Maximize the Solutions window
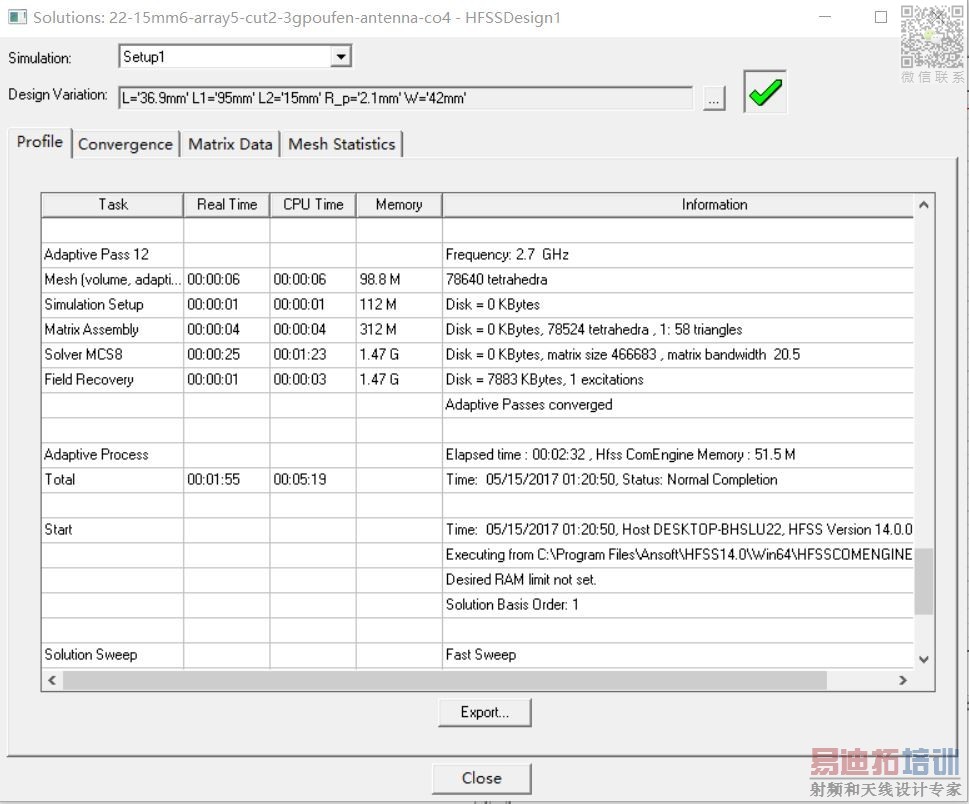This screenshot has height=804, width=969. tap(881, 17)
